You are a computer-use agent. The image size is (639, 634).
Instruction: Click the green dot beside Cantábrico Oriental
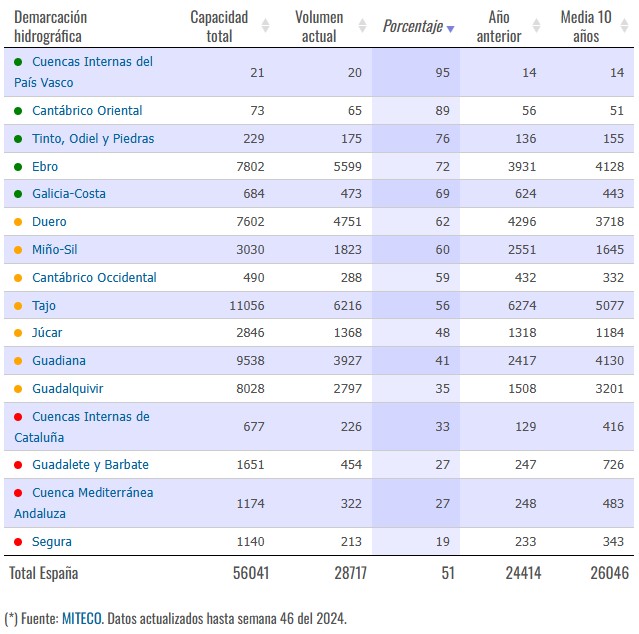click(x=18, y=111)
